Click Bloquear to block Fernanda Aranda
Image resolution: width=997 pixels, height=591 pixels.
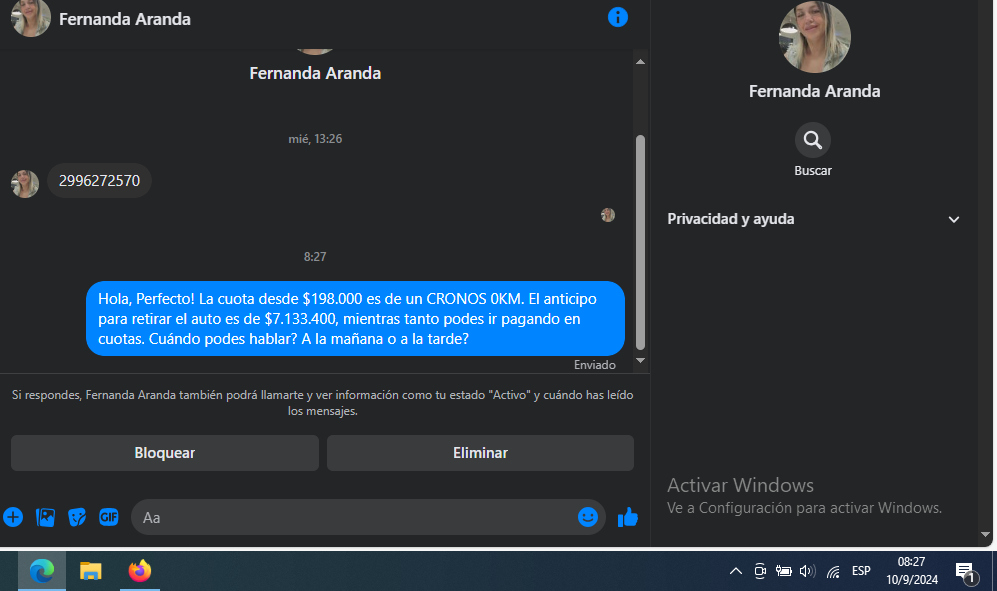coord(165,453)
